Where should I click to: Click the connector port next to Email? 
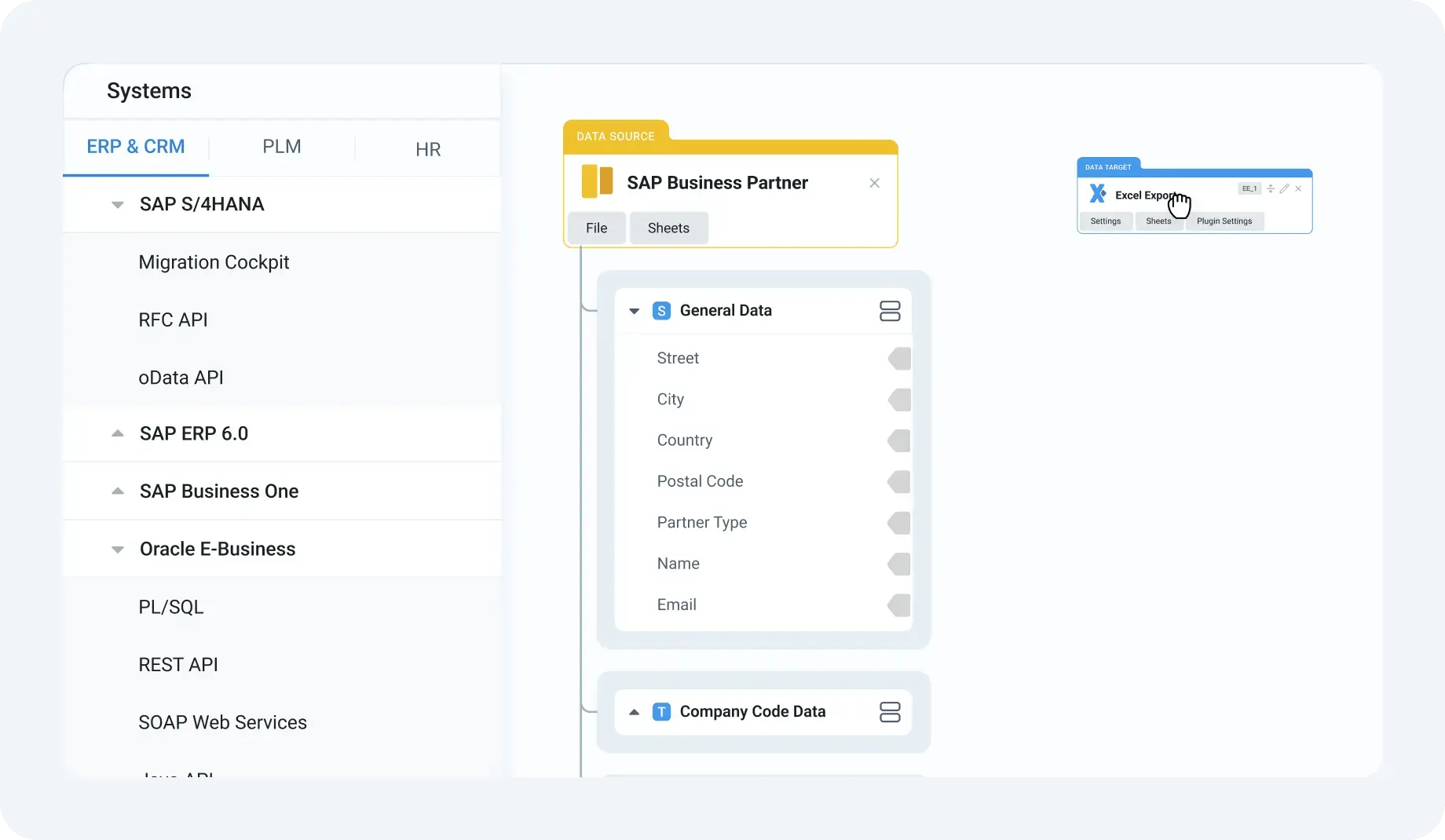point(900,605)
